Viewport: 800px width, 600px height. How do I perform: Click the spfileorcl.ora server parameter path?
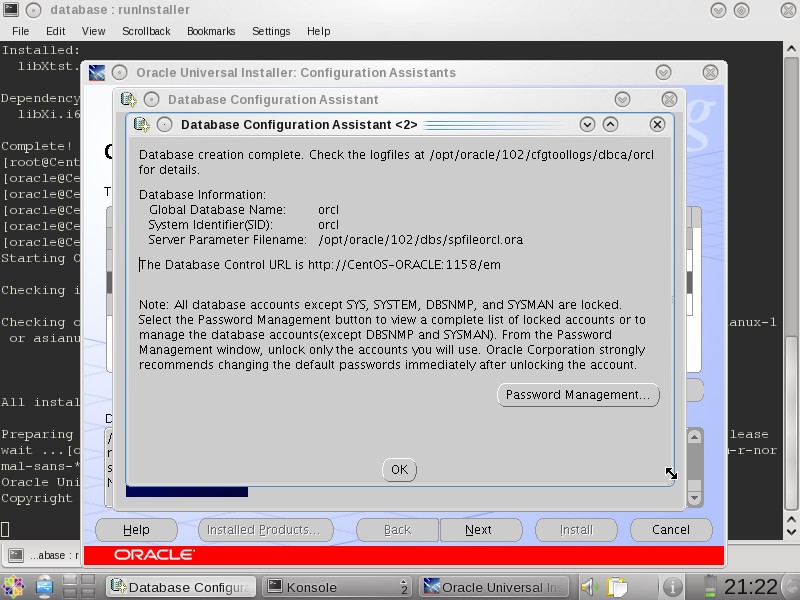[420, 240]
